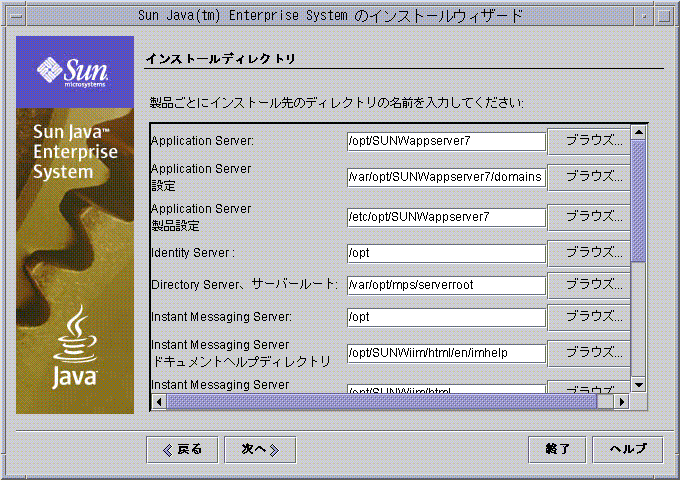Click the 'Instant Messaging Server:' label
Viewport: 680px width, 480px height.
[221, 317]
